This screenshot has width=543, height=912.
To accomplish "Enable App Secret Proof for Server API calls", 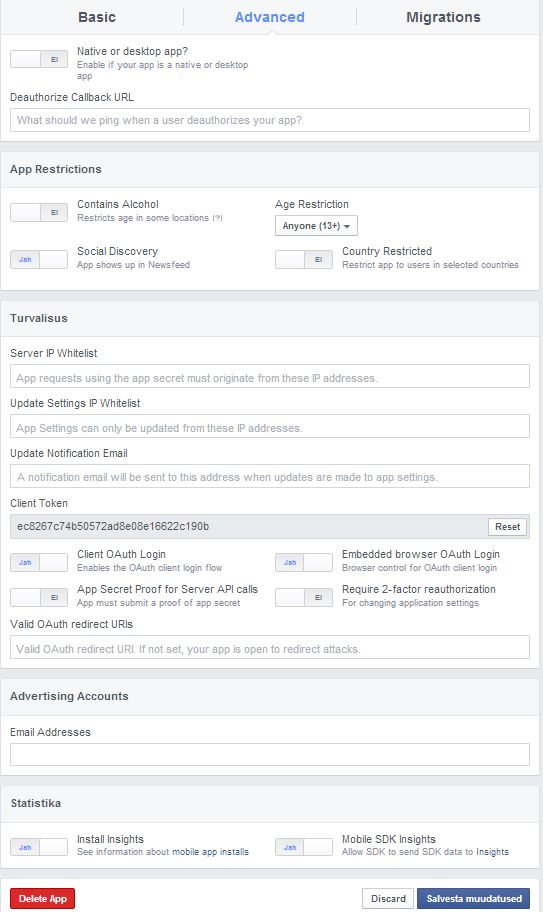I will 39,597.
